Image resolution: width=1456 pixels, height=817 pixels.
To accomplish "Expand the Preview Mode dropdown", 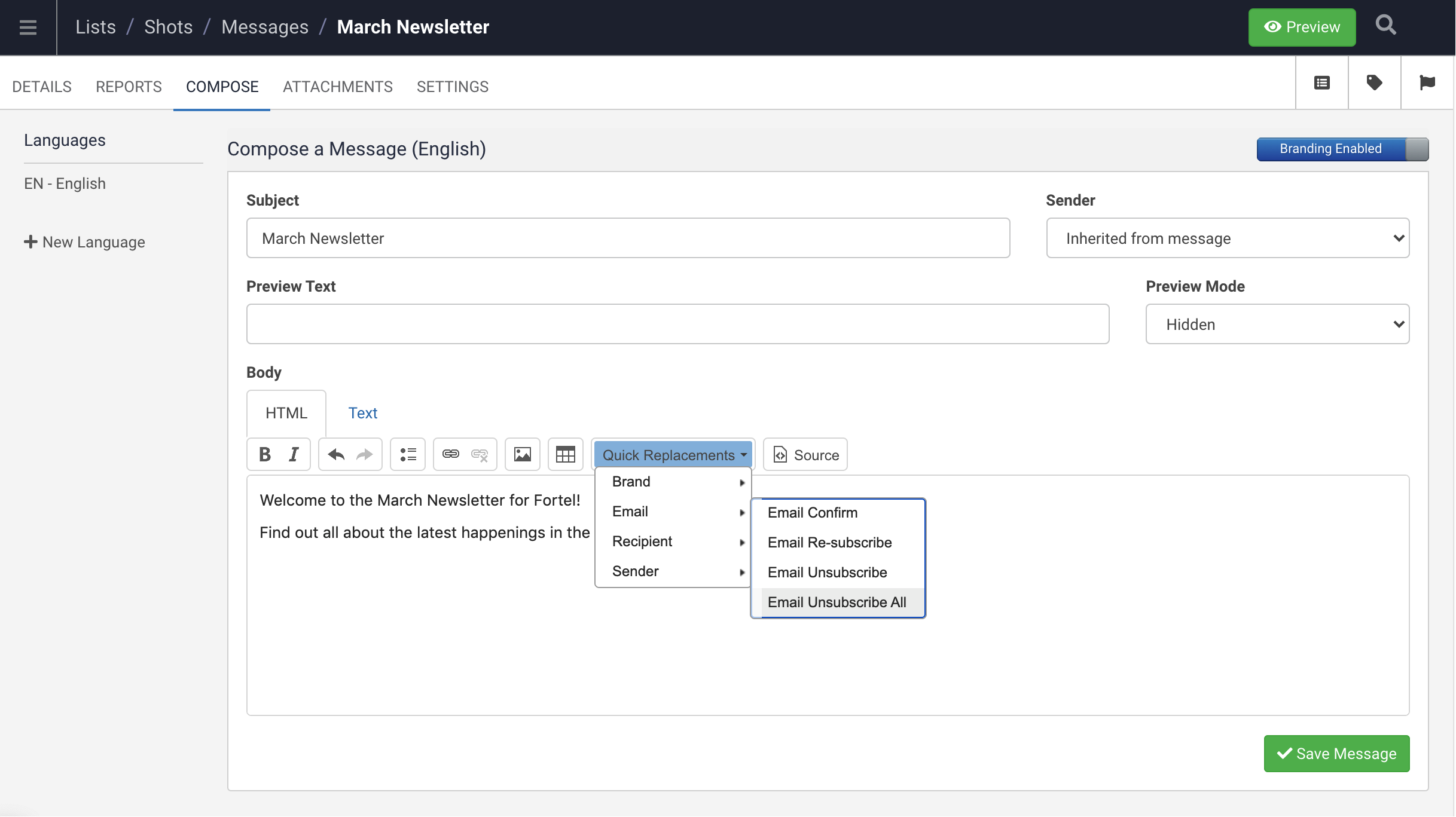I will coord(1277,324).
